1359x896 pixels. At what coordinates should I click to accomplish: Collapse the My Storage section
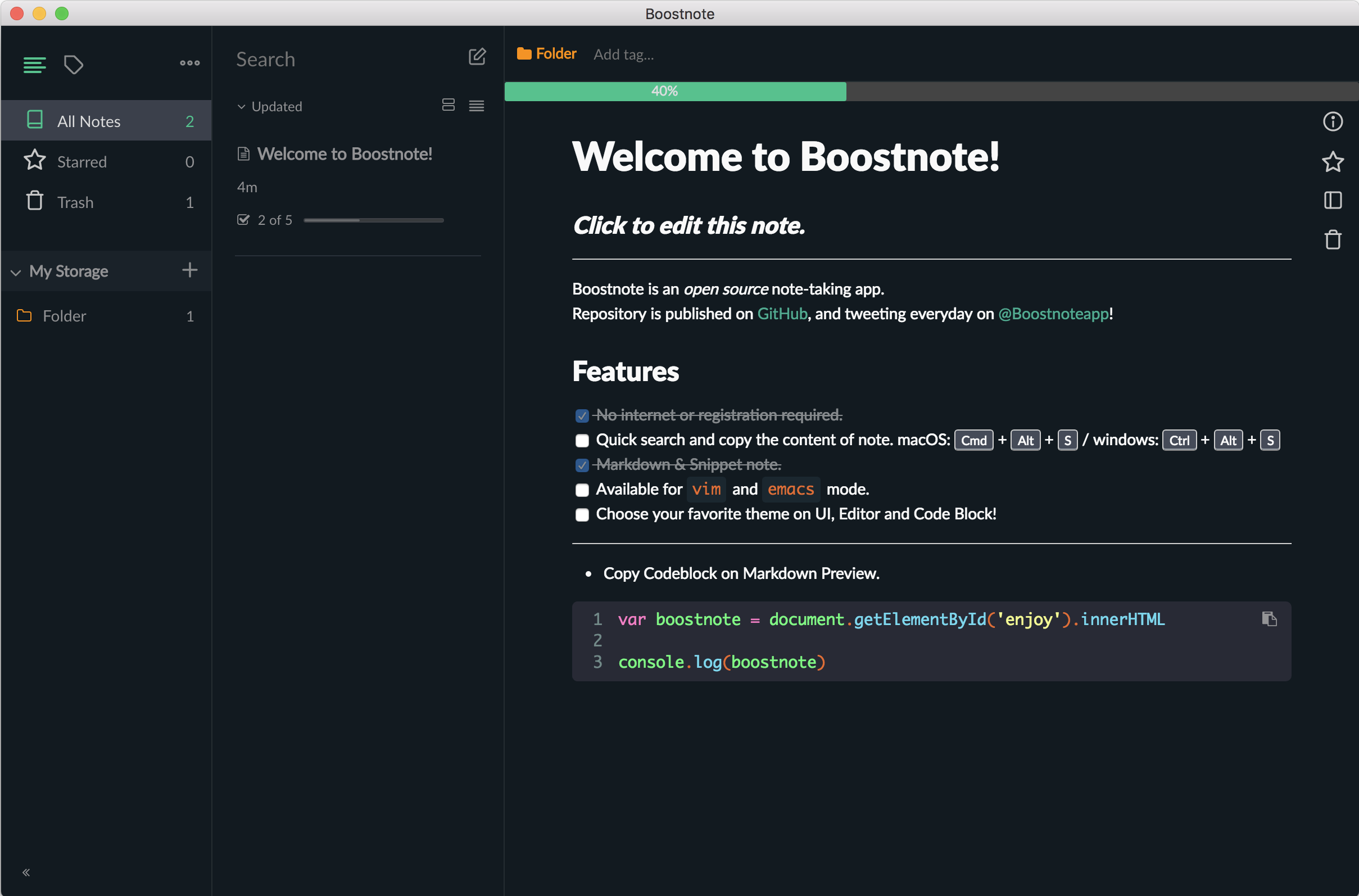tap(15, 273)
